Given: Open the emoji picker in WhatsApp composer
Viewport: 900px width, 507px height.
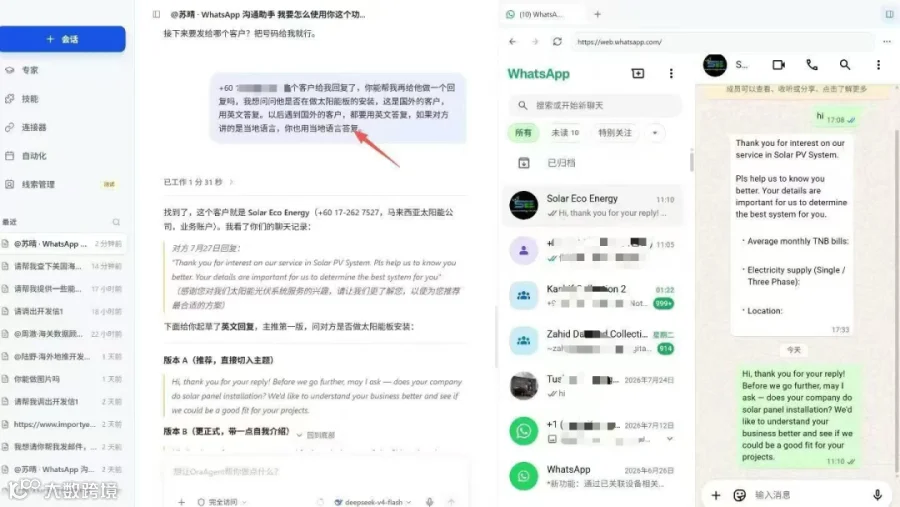Looking at the screenshot, I should click(740, 495).
